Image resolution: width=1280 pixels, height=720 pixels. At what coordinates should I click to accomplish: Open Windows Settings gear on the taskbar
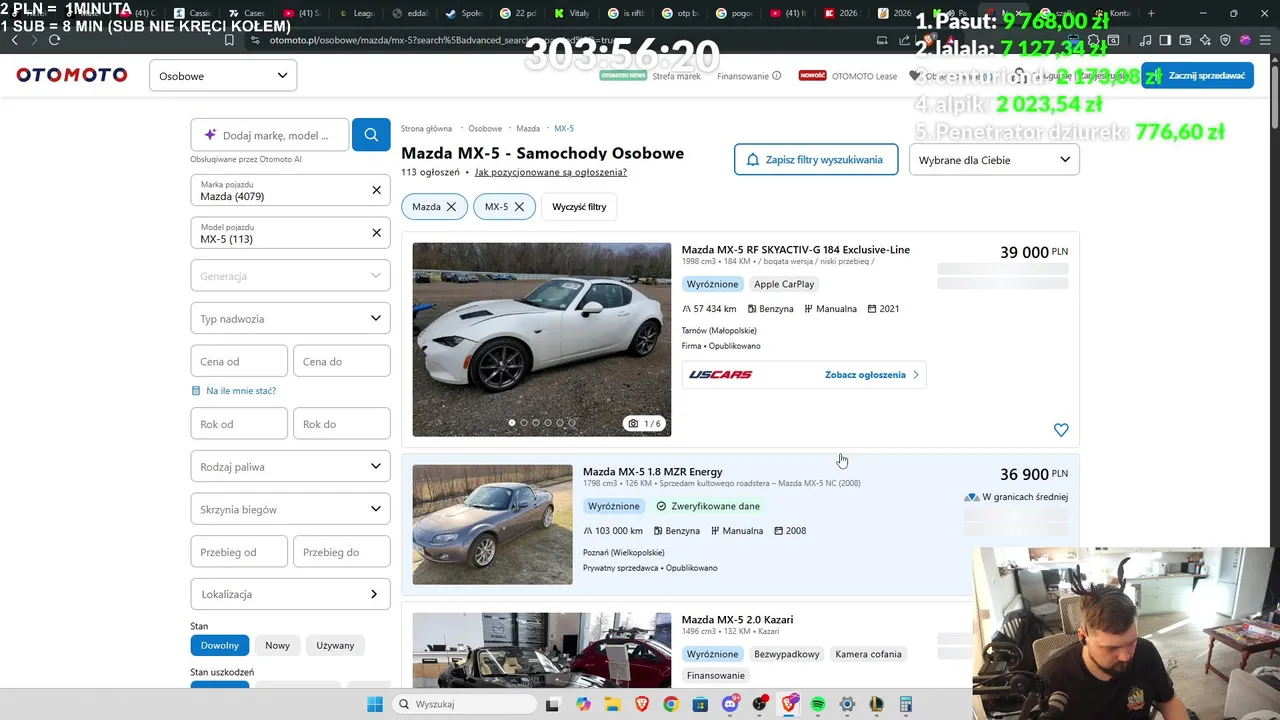847,704
